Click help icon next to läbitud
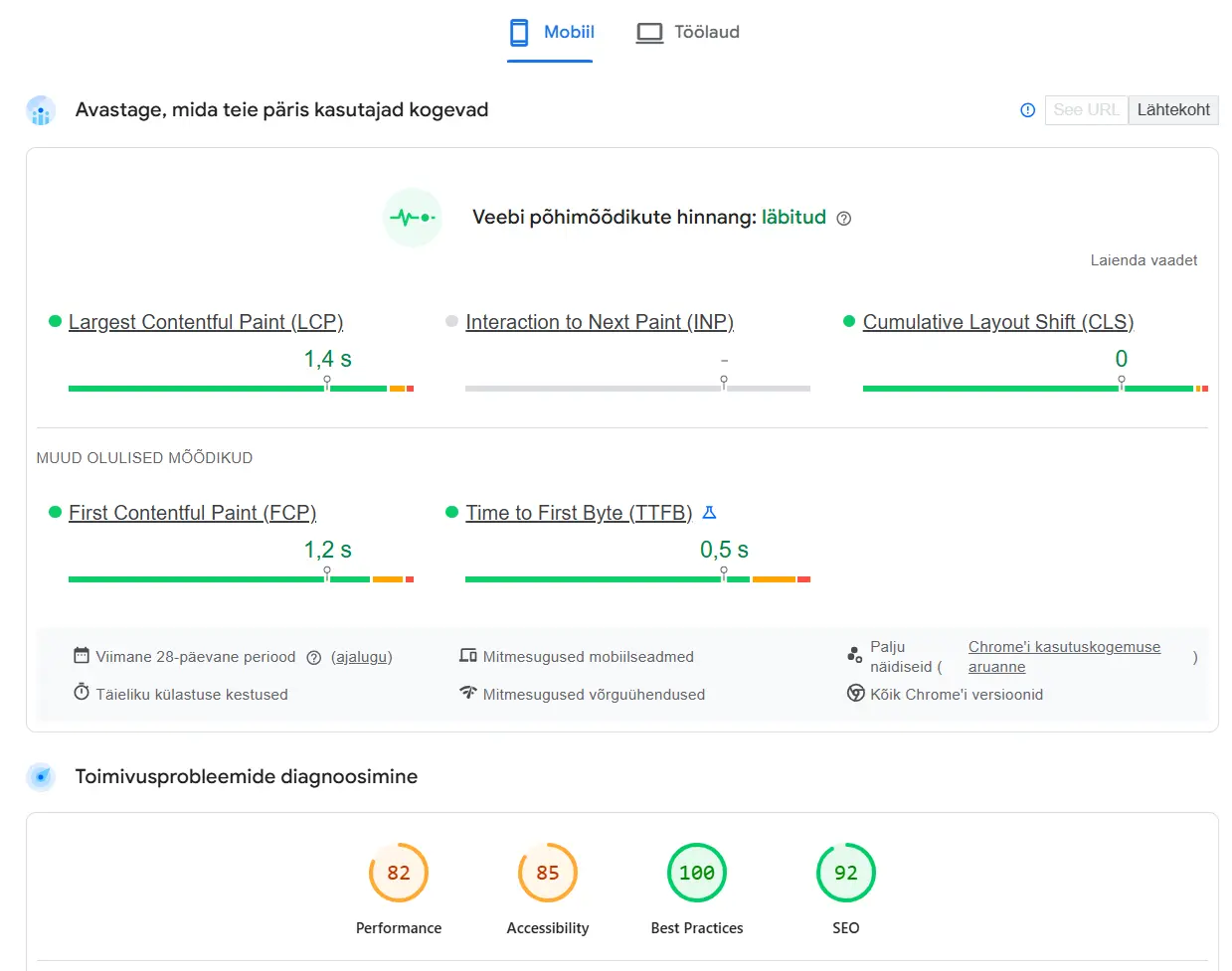 [x=844, y=219]
